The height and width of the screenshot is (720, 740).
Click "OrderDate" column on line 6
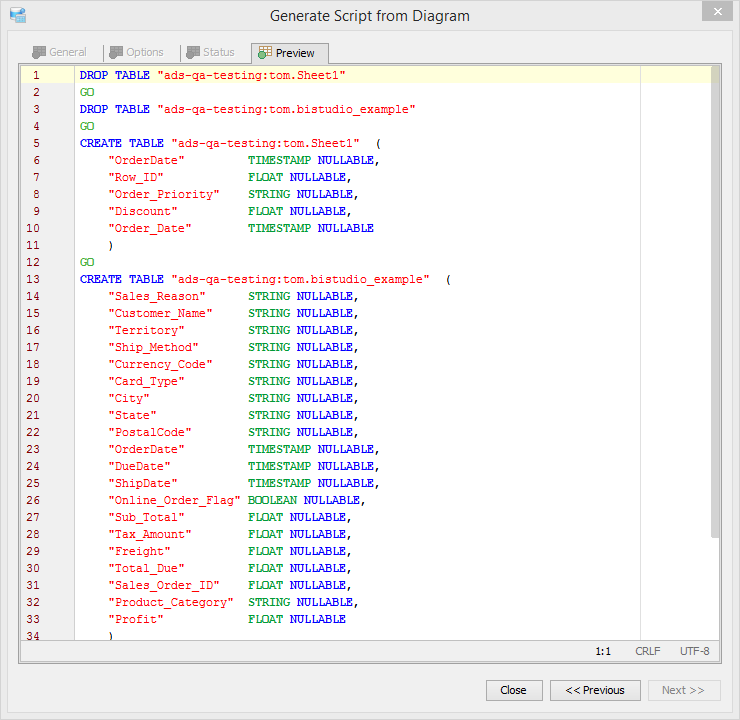tap(146, 160)
